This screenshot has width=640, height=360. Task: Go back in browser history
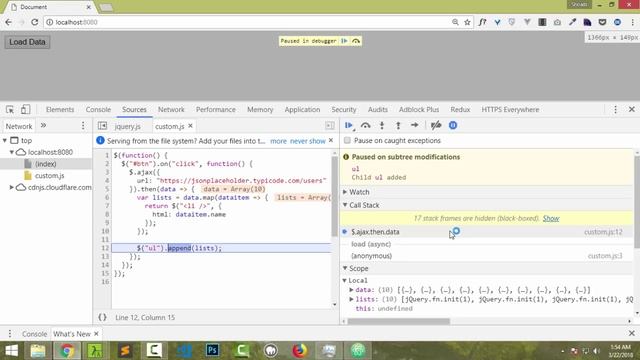click(x=9, y=22)
